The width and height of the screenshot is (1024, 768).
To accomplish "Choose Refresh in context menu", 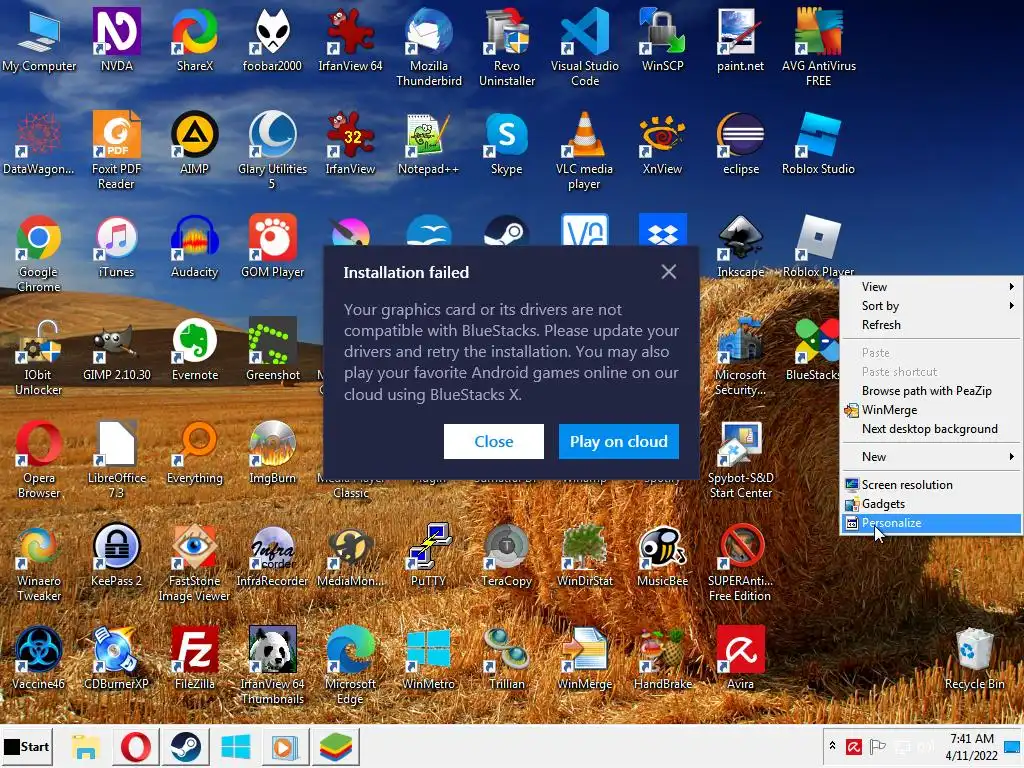I will click(932, 325).
